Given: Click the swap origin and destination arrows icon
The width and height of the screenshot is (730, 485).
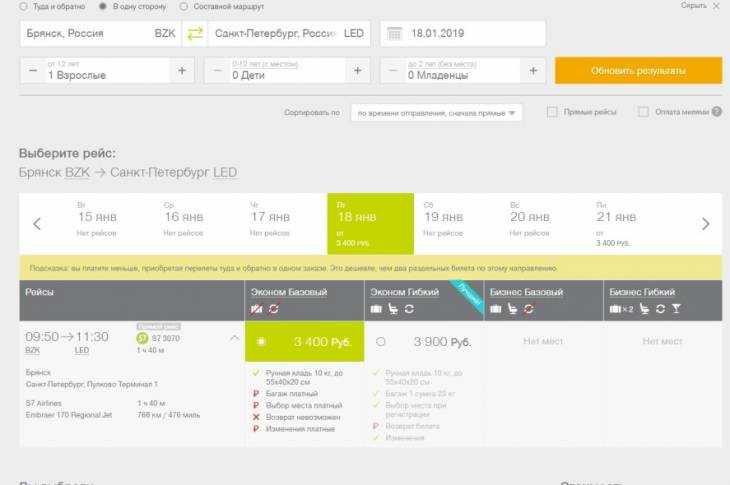Looking at the screenshot, I should click(x=195, y=33).
